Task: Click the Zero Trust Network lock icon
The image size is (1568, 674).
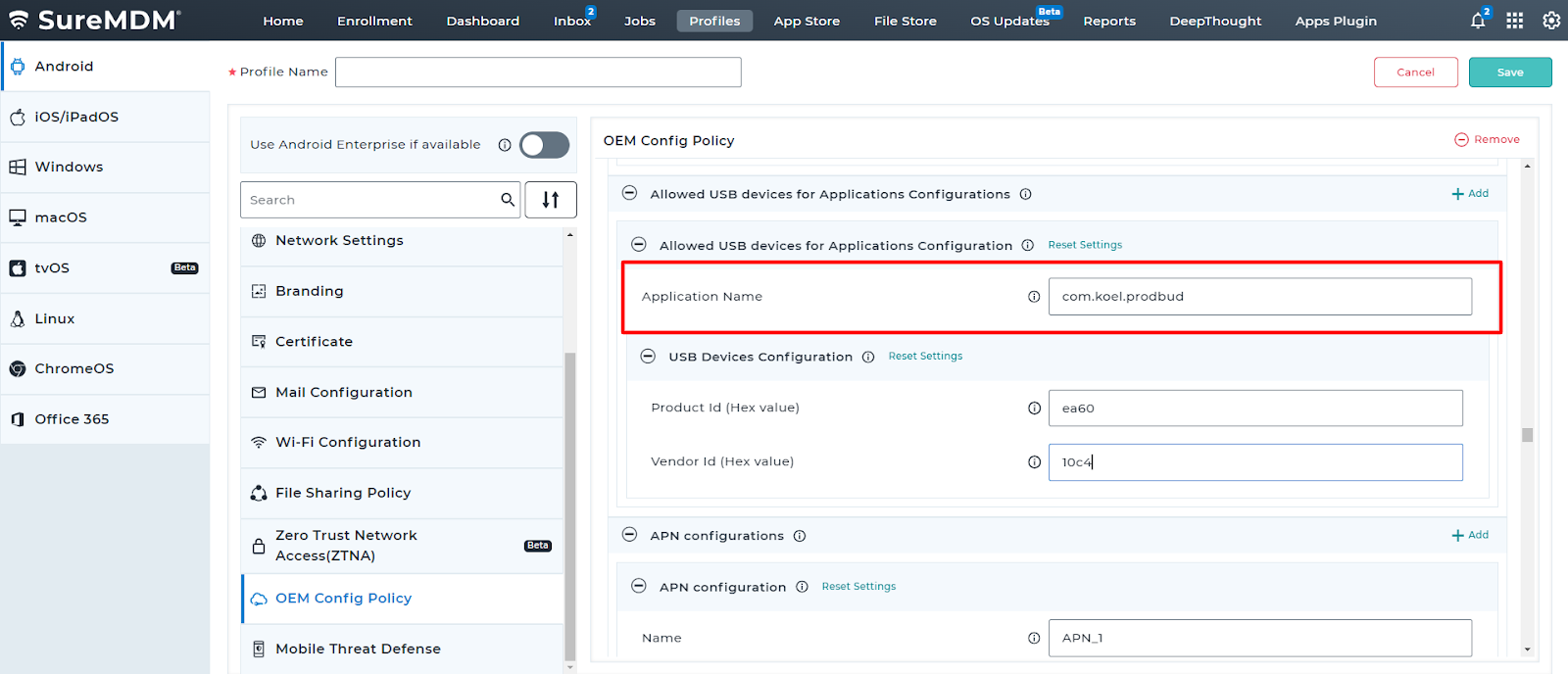Action: (259, 547)
